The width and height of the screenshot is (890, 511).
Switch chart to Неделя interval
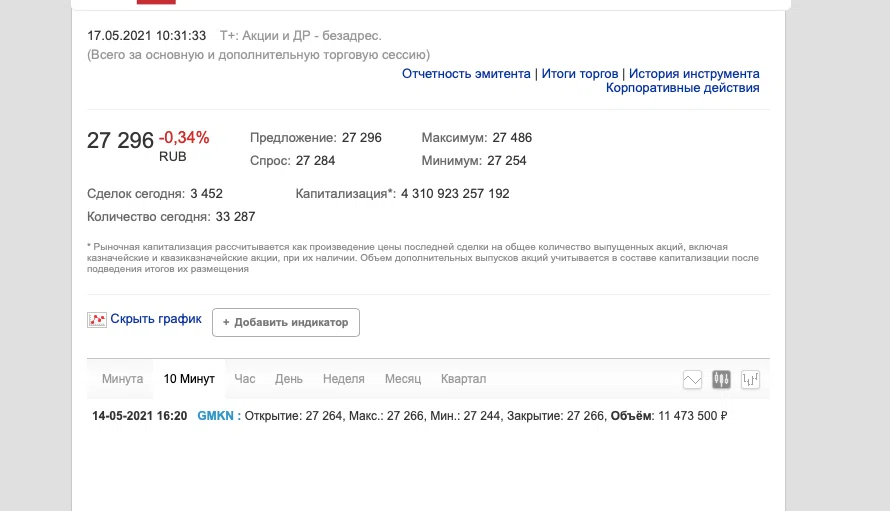point(343,379)
